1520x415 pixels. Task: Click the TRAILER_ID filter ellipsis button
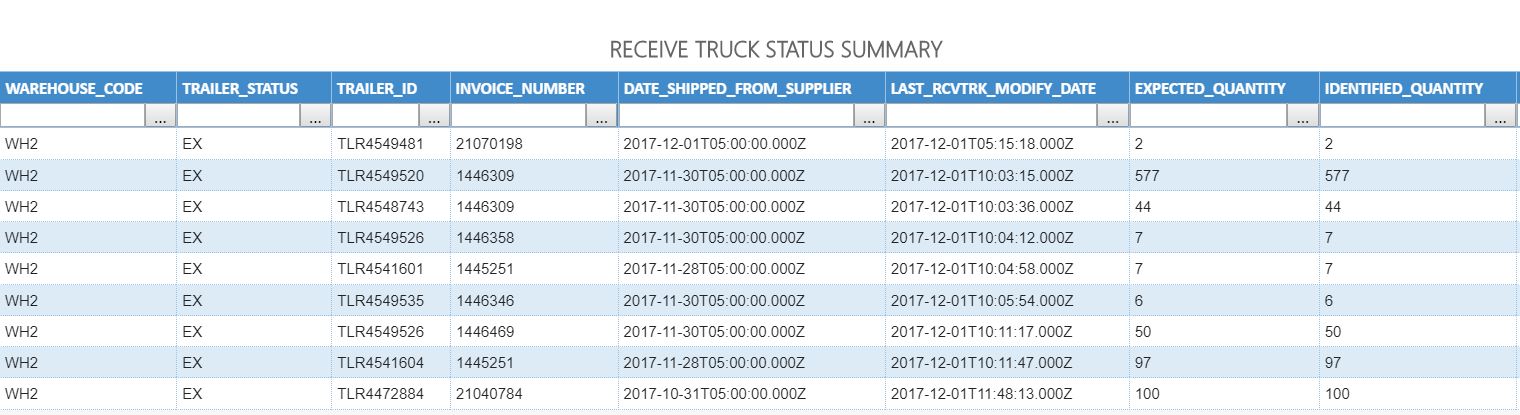tap(435, 117)
